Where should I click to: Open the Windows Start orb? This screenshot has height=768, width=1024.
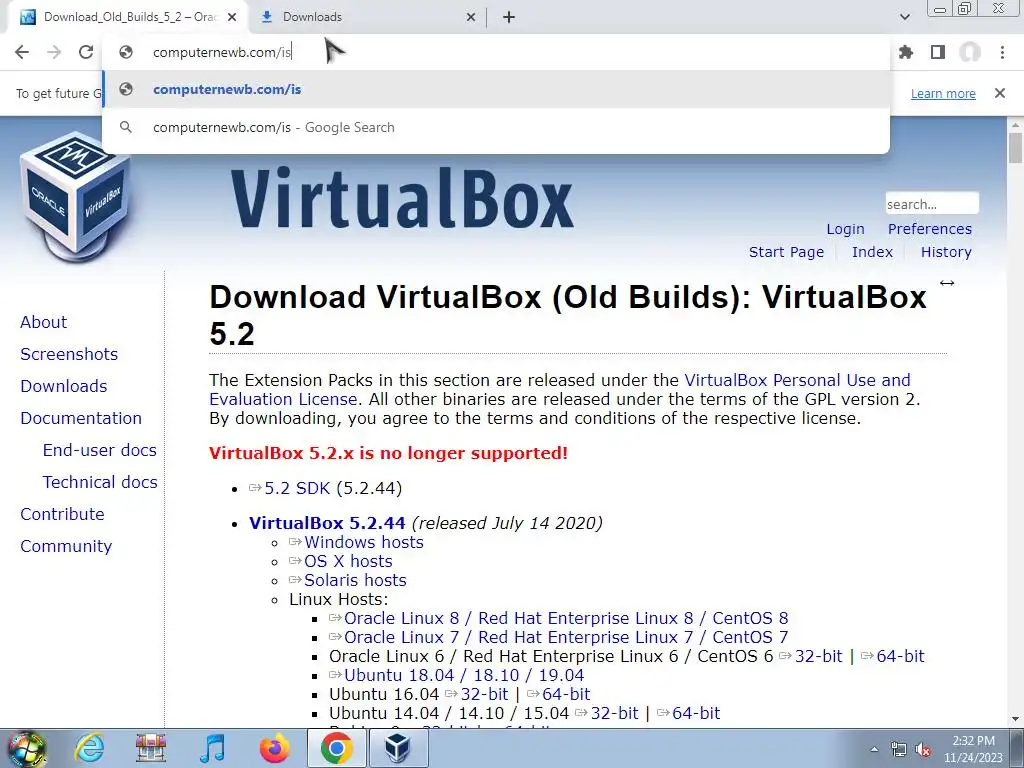27,748
